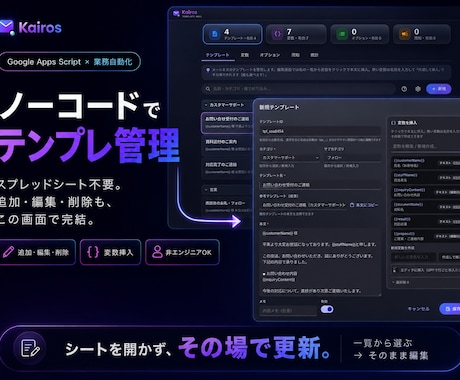Image resolution: width=460 pixels, height=380 pixels.
Task: Click the テンプレート名 input field
Action: click(320, 185)
